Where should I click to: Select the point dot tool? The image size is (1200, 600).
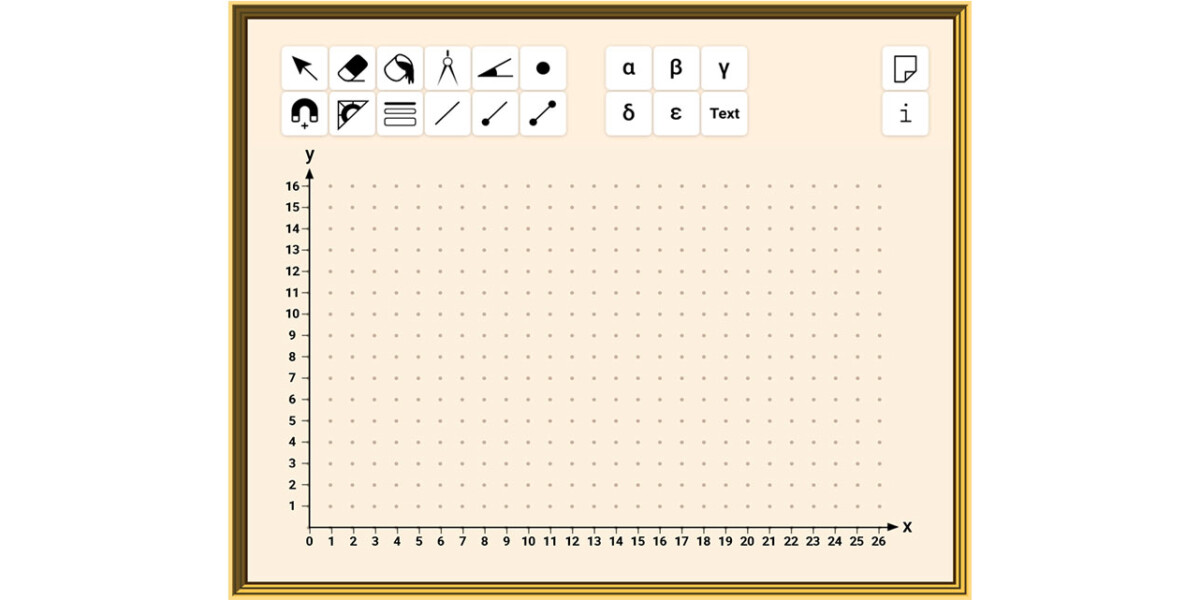coord(543,68)
